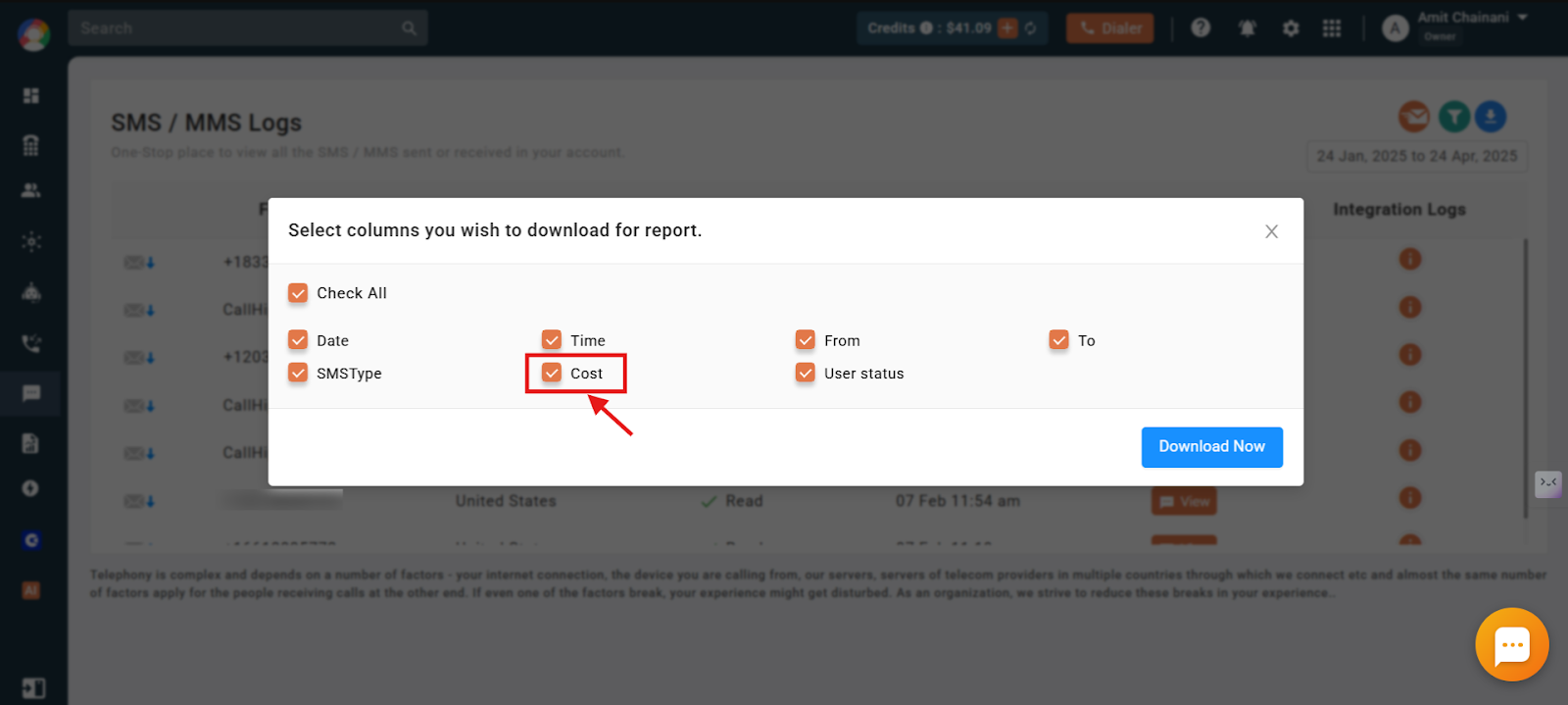Click the incoming SMS icon in the +1833 row
This screenshot has height=705, width=1568.
(139, 263)
